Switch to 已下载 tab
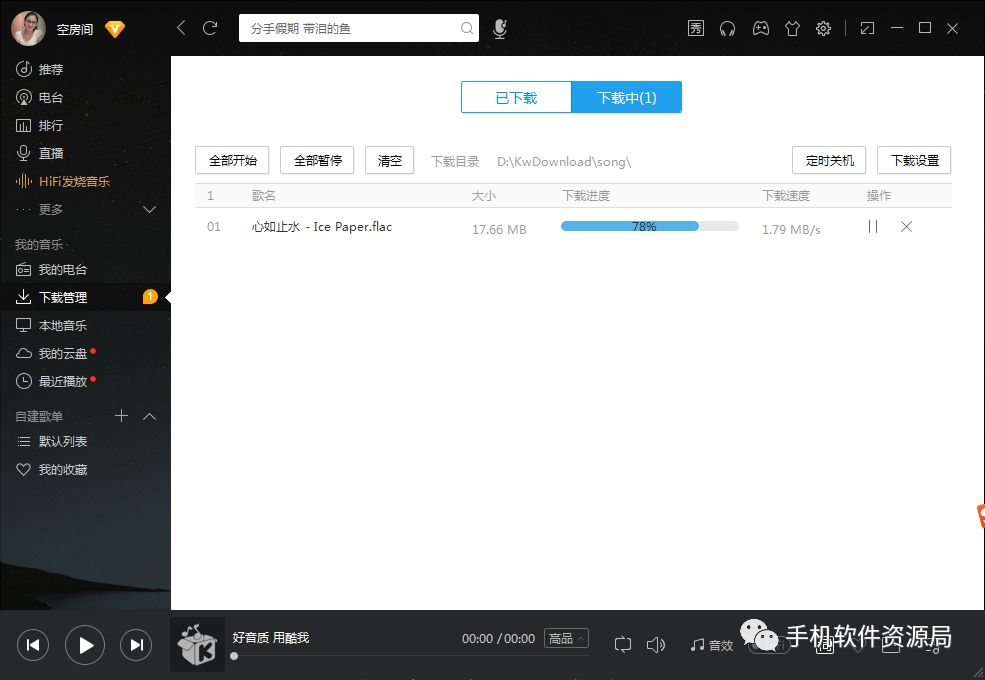This screenshot has height=680, width=985. tap(516, 97)
